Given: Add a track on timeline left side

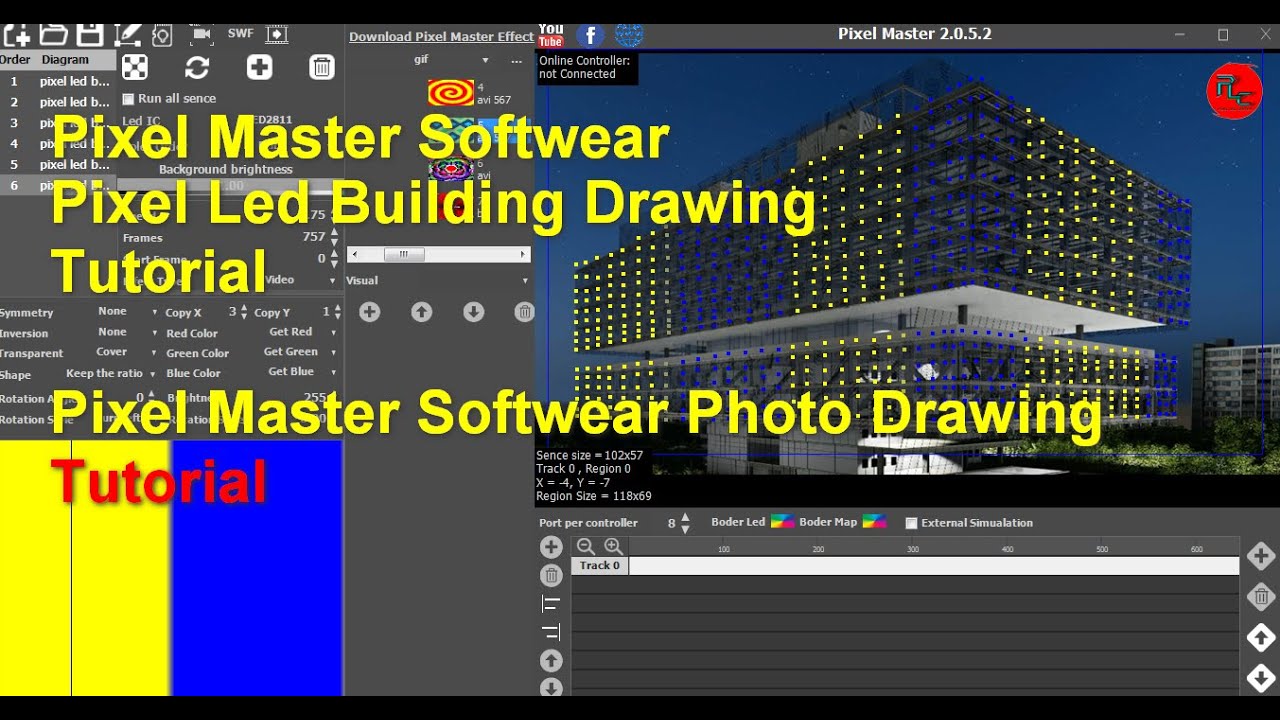Looking at the screenshot, I should click(551, 546).
